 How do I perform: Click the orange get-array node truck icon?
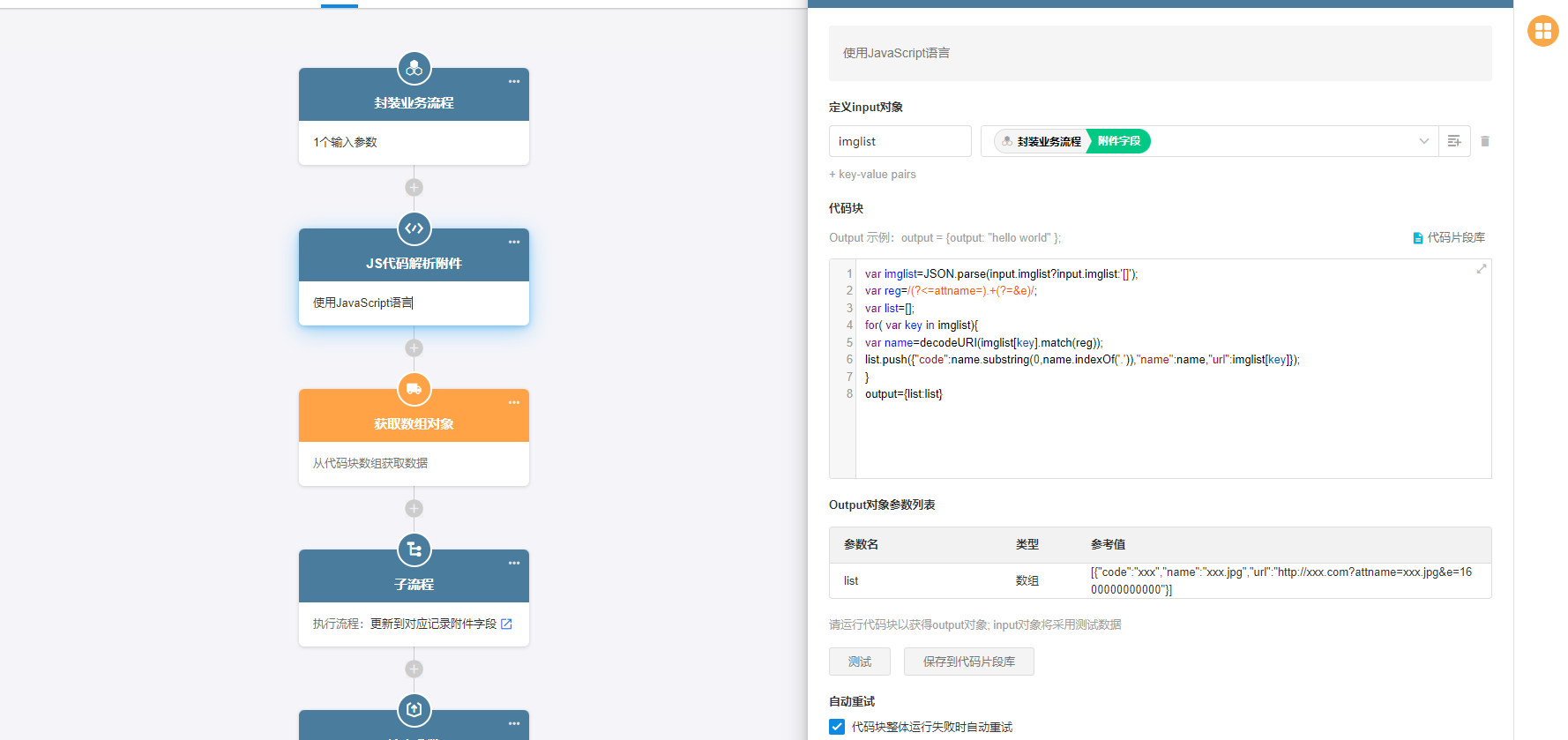point(414,389)
